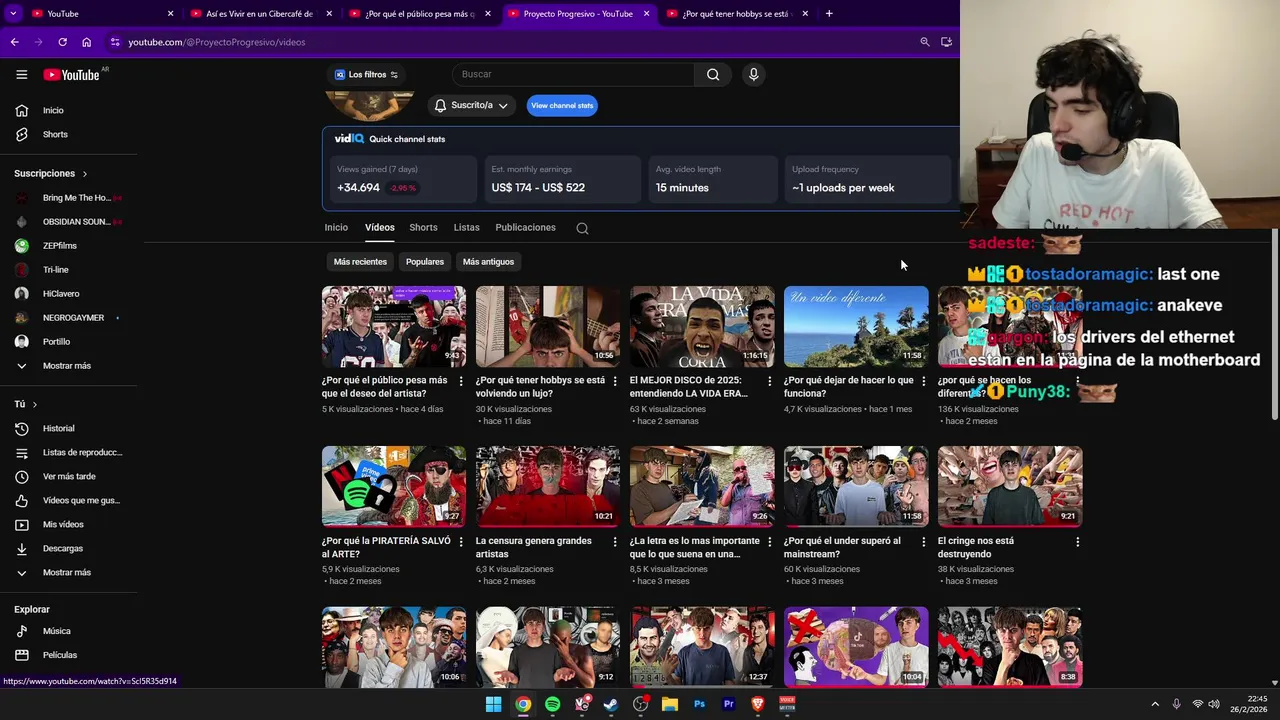Open Películas under Explorar

click(60, 655)
